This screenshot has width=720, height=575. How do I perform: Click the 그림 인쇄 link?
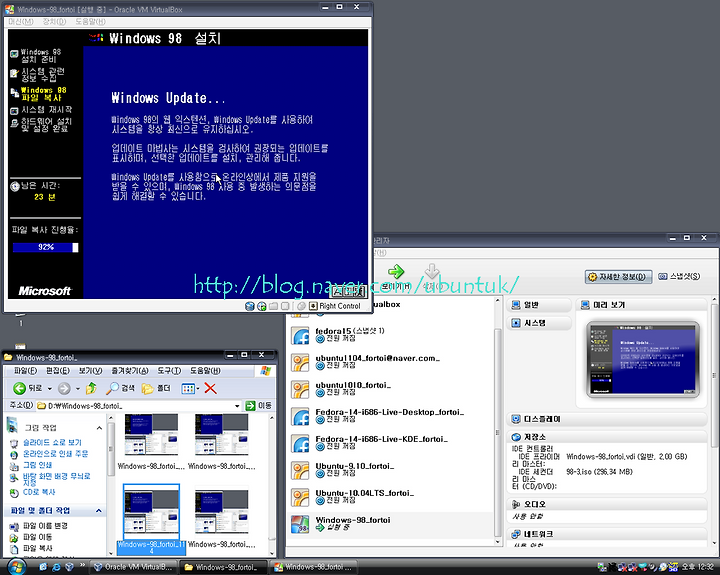click(38, 465)
